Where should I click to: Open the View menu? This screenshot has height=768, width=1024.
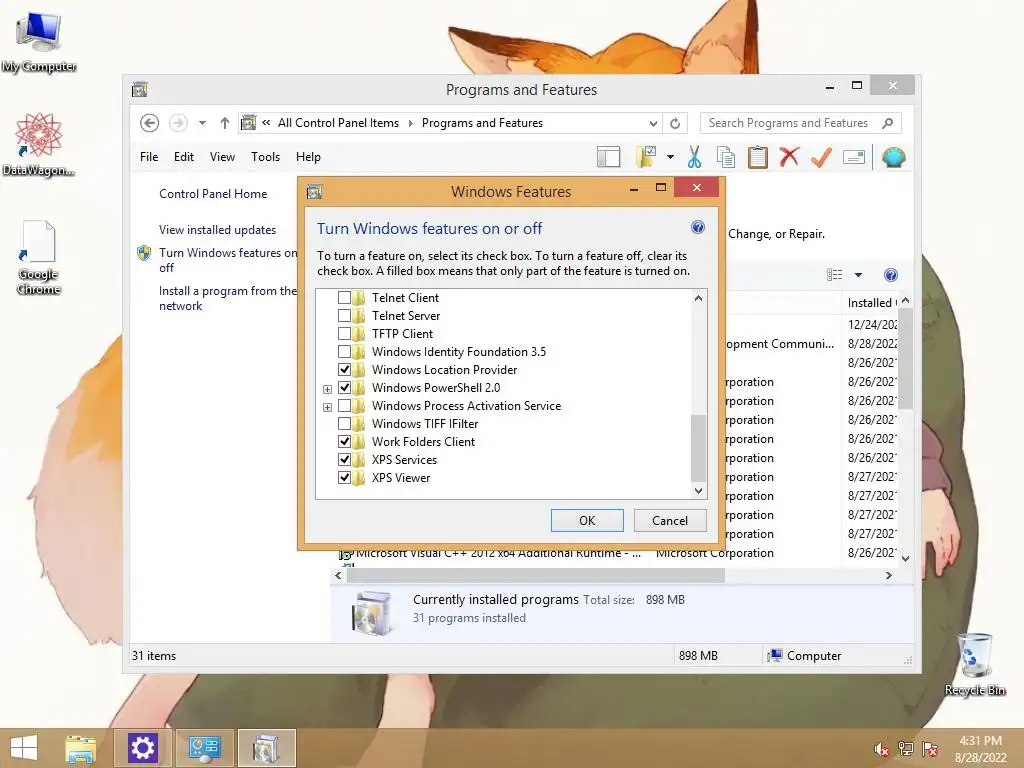tap(222, 157)
